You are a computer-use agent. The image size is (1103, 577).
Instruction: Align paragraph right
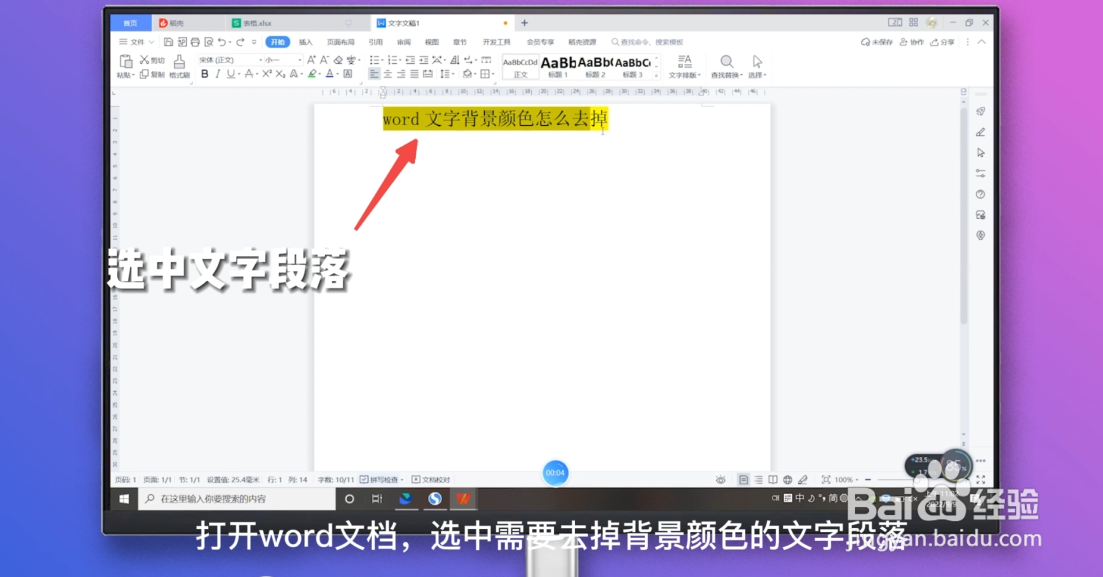tap(401, 74)
